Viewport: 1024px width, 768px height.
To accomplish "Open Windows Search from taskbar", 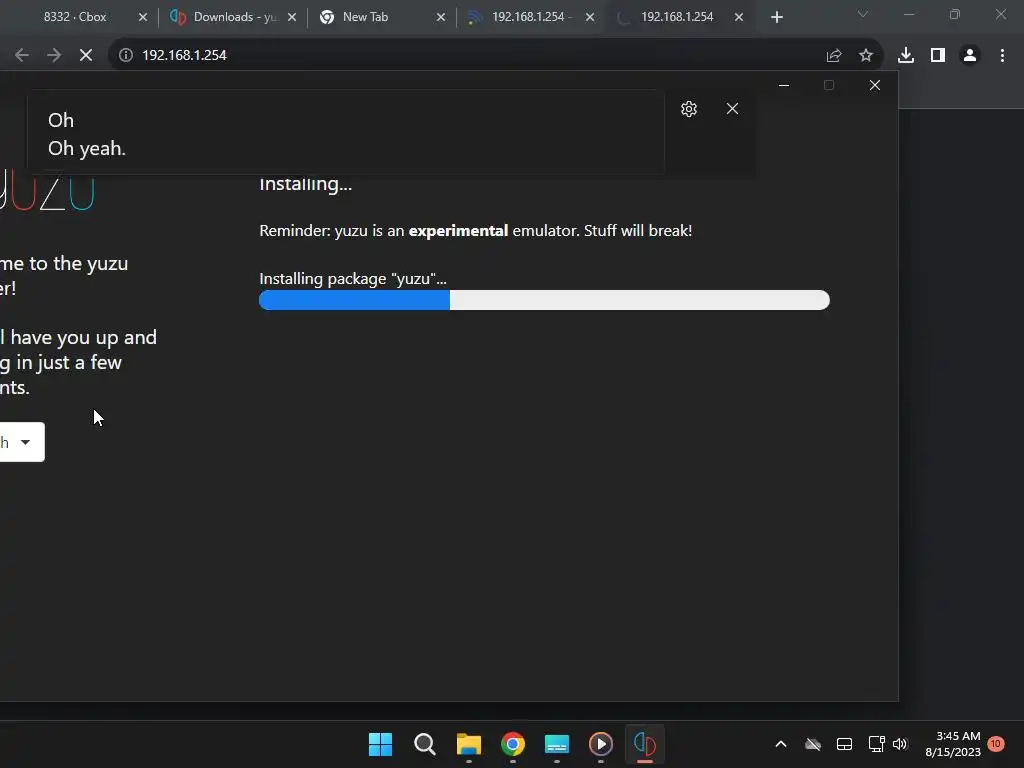I will [424, 744].
